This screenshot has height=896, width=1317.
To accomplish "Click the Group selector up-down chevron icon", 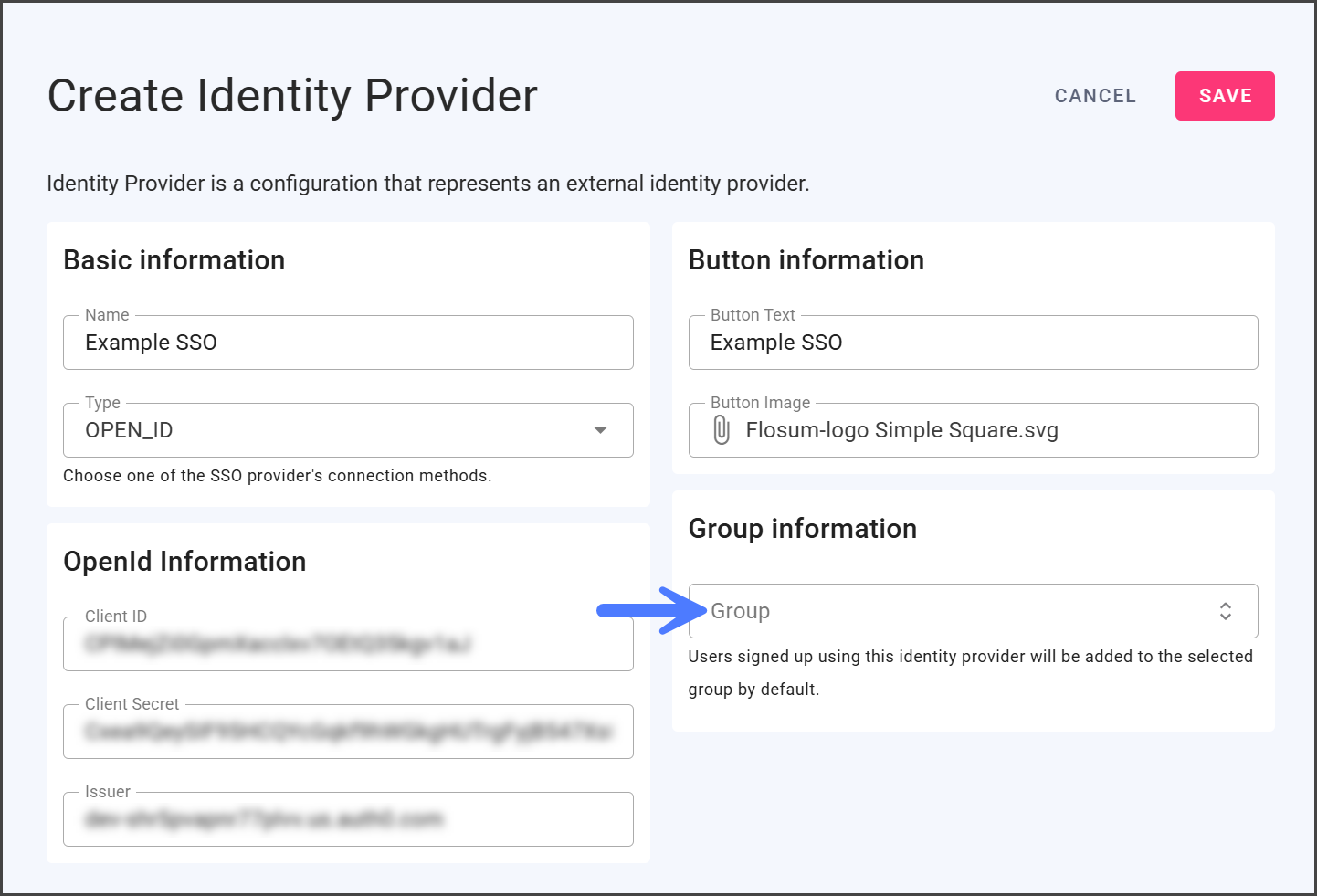I will coord(1225,611).
